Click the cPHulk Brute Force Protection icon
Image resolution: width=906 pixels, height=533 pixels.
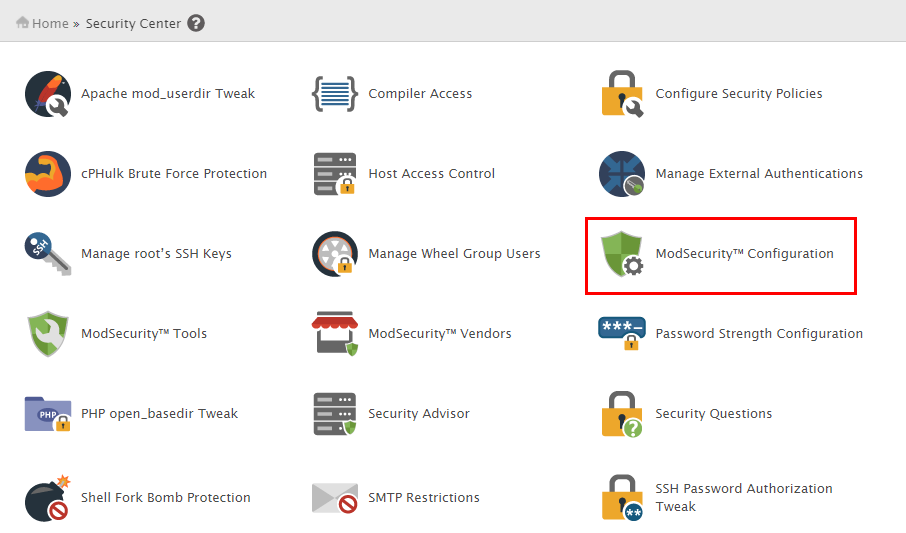pos(47,174)
